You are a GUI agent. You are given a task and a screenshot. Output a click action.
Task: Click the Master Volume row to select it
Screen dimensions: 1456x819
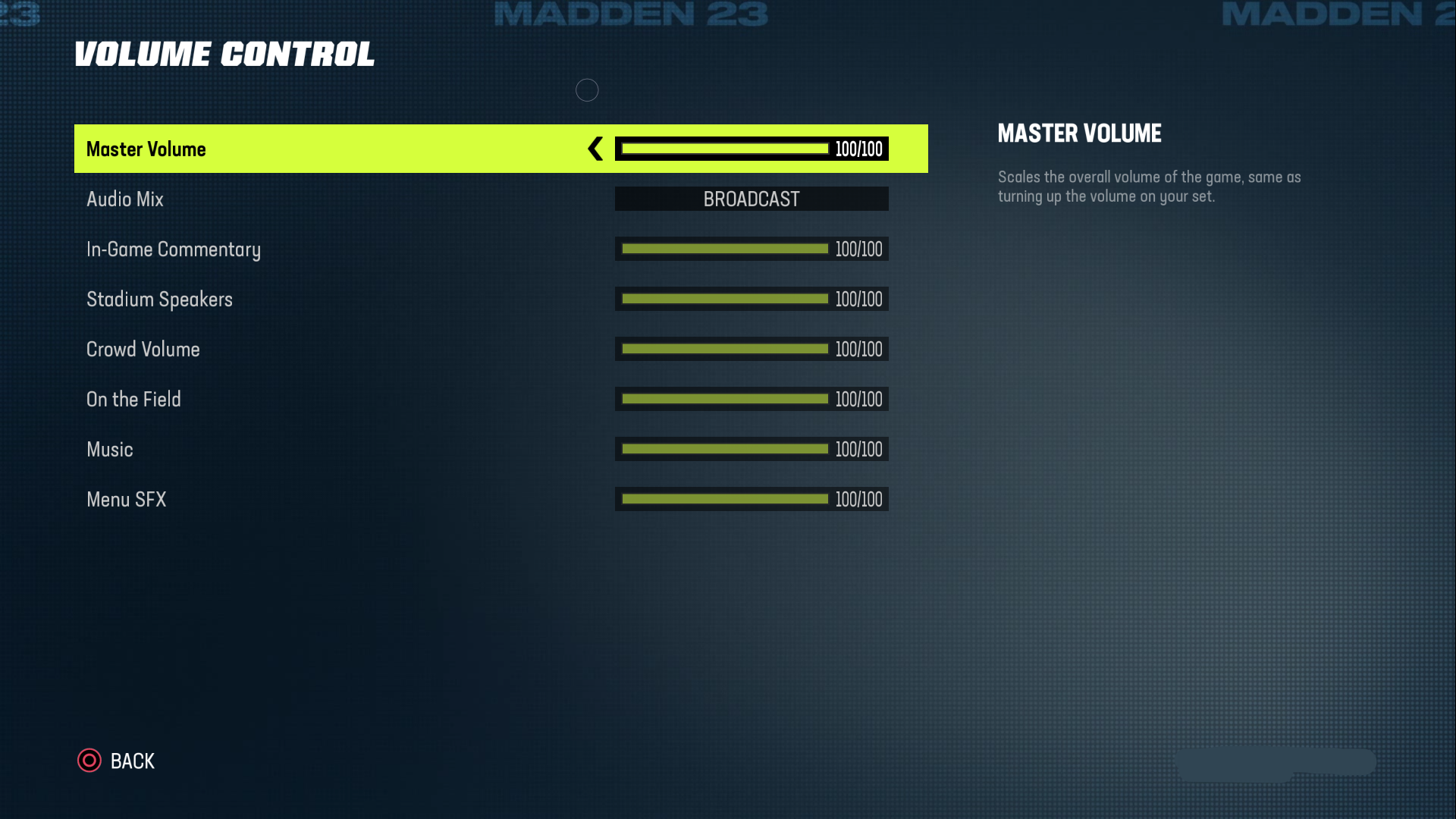(x=500, y=148)
